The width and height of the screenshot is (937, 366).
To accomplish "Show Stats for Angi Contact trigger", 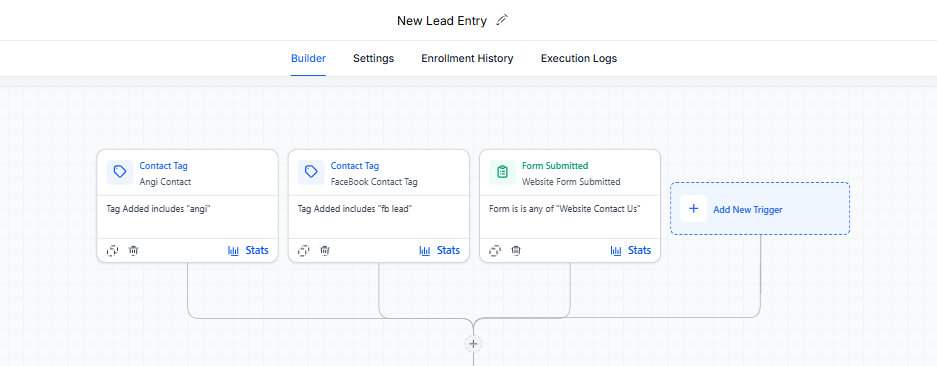I will tap(249, 251).
